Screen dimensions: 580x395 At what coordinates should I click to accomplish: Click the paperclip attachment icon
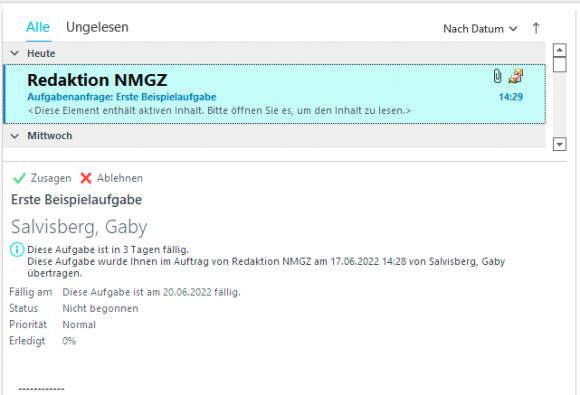[x=498, y=76]
